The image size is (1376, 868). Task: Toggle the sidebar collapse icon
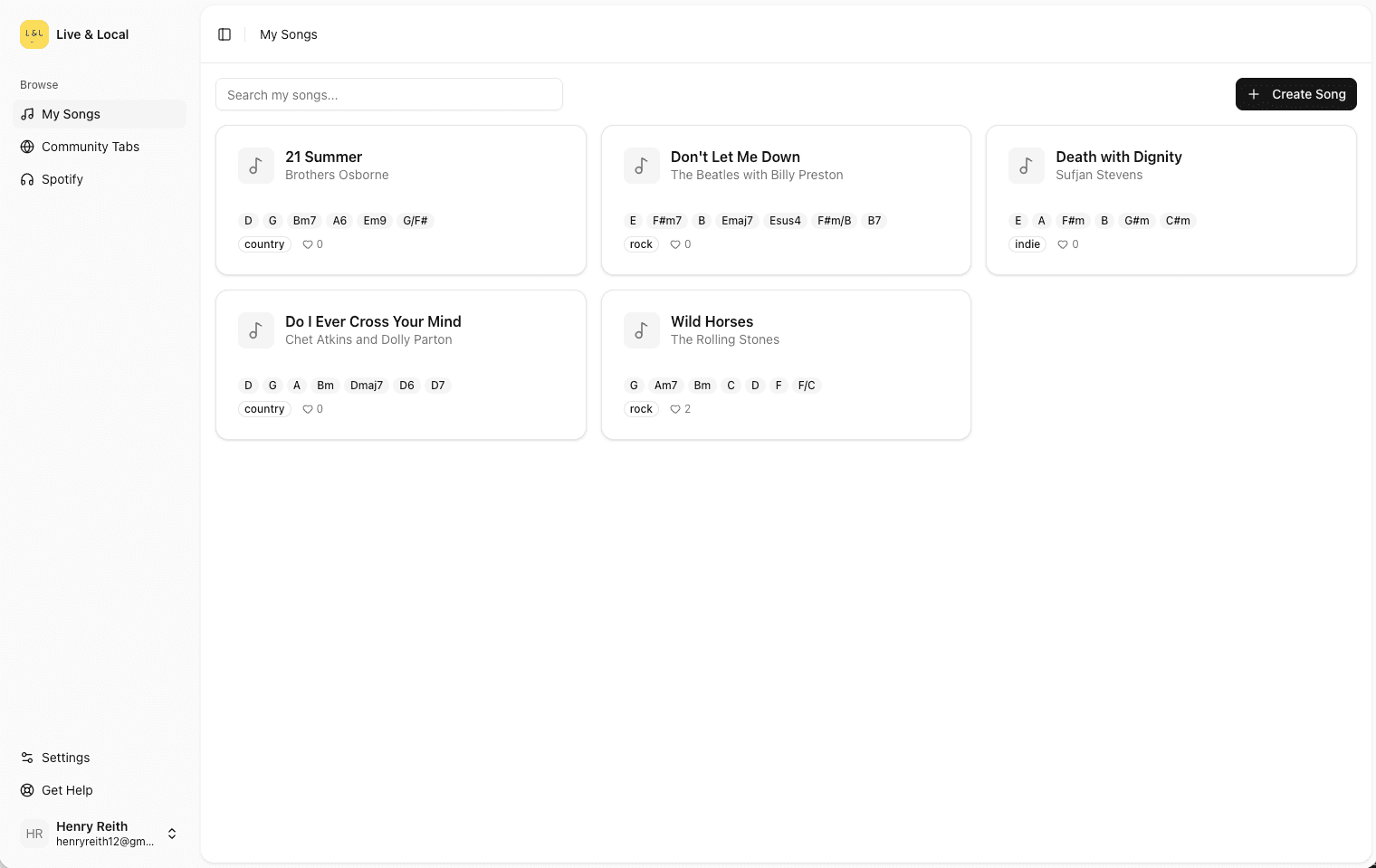225,33
